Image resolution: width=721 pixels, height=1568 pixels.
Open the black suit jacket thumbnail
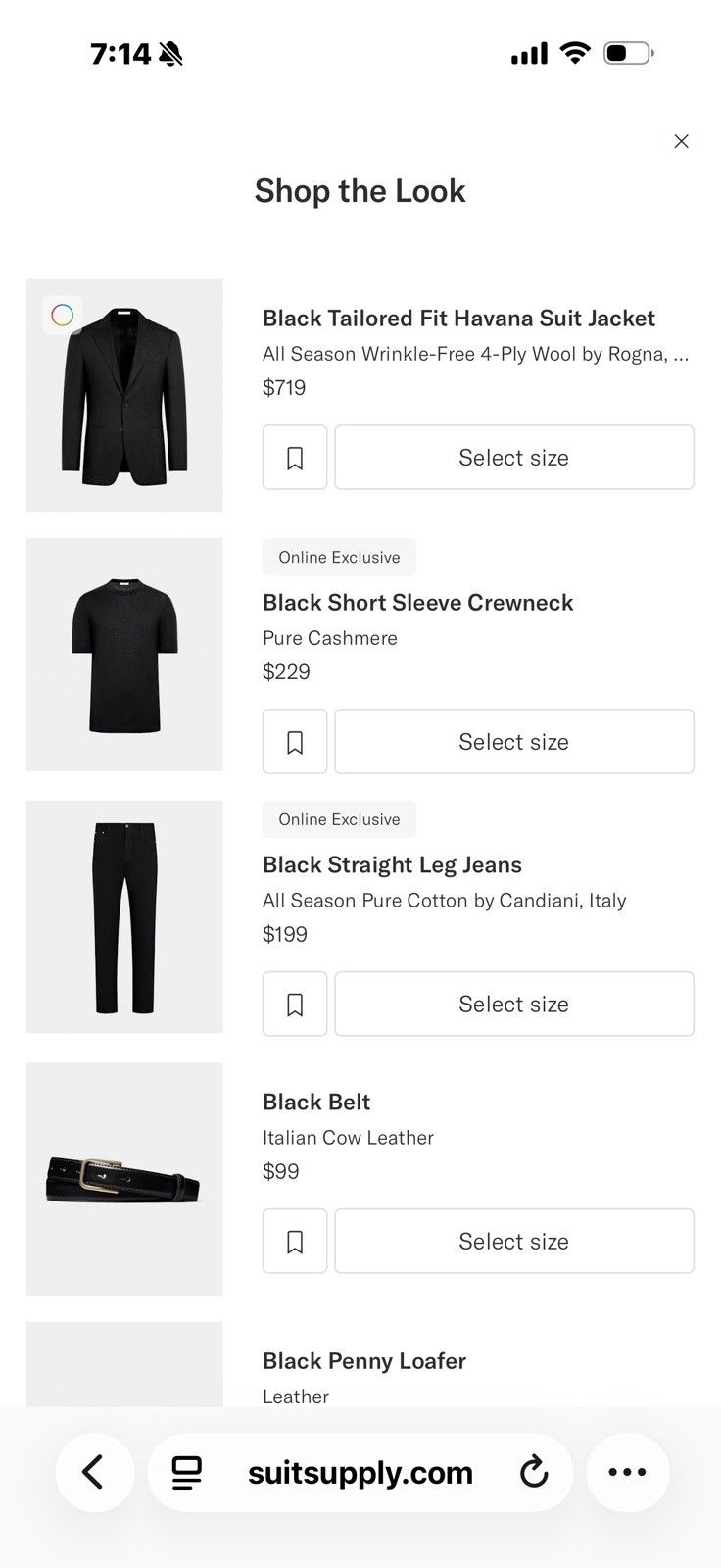(x=124, y=396)
